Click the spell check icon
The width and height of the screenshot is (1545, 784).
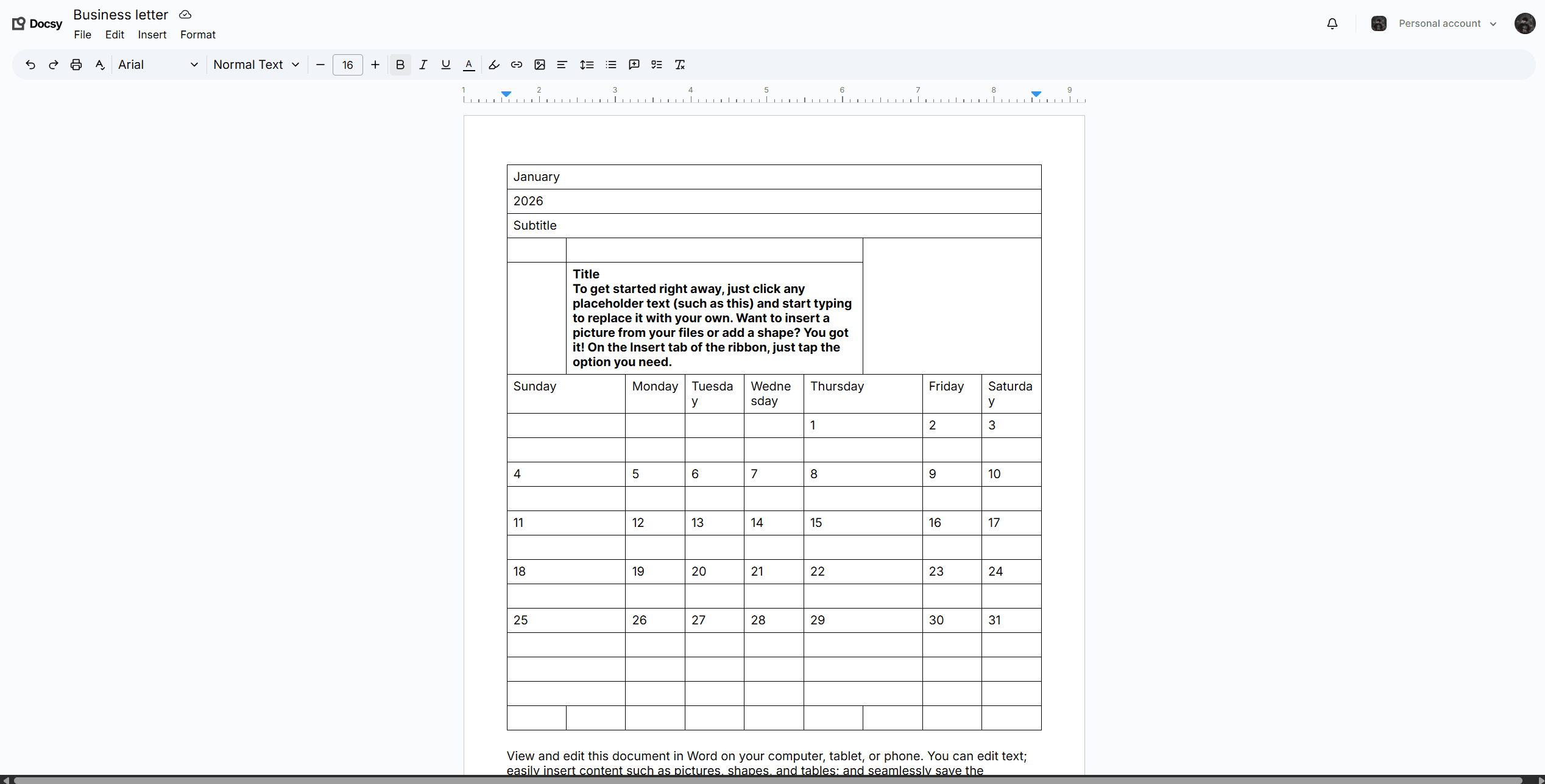[x=100, y=65]
